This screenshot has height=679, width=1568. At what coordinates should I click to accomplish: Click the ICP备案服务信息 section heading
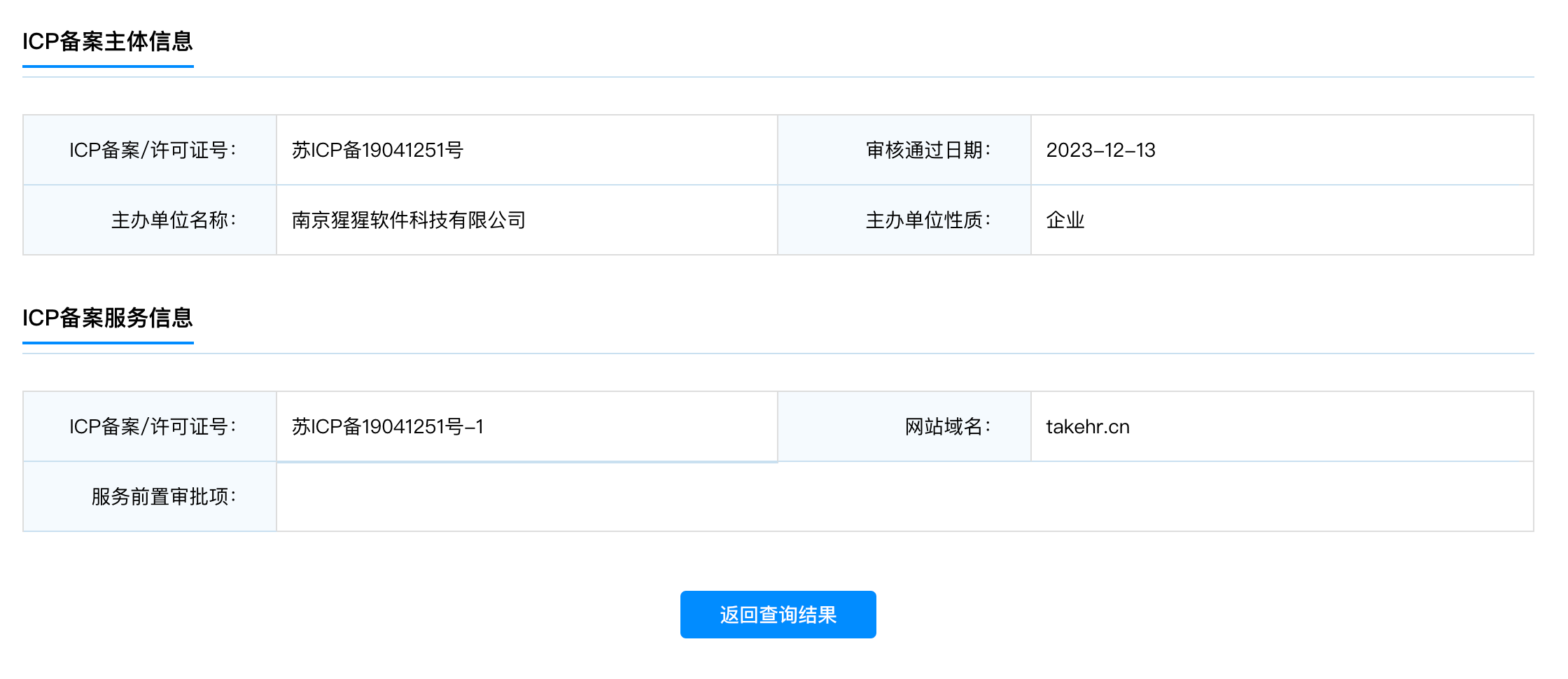tap(108, 318)
